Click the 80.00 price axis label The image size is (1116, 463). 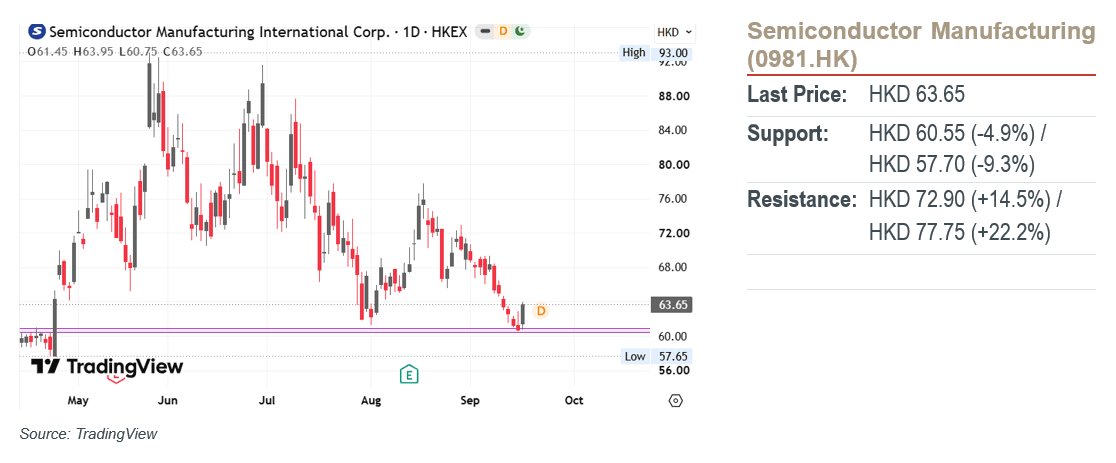click(673, 164)
